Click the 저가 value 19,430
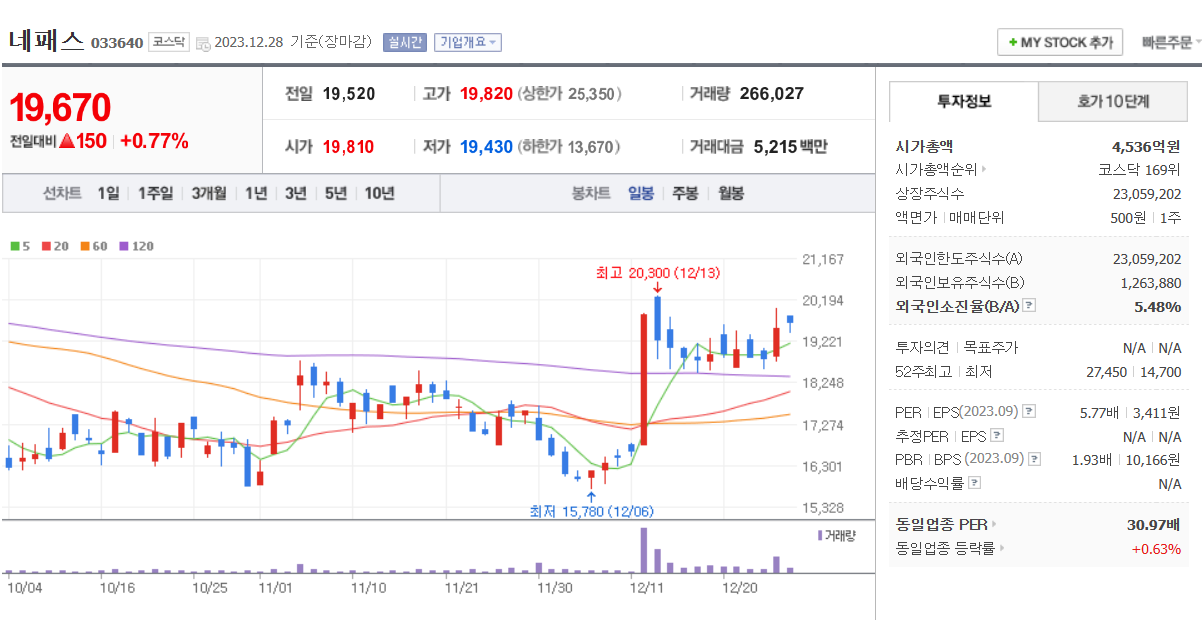 pos(486,147)
